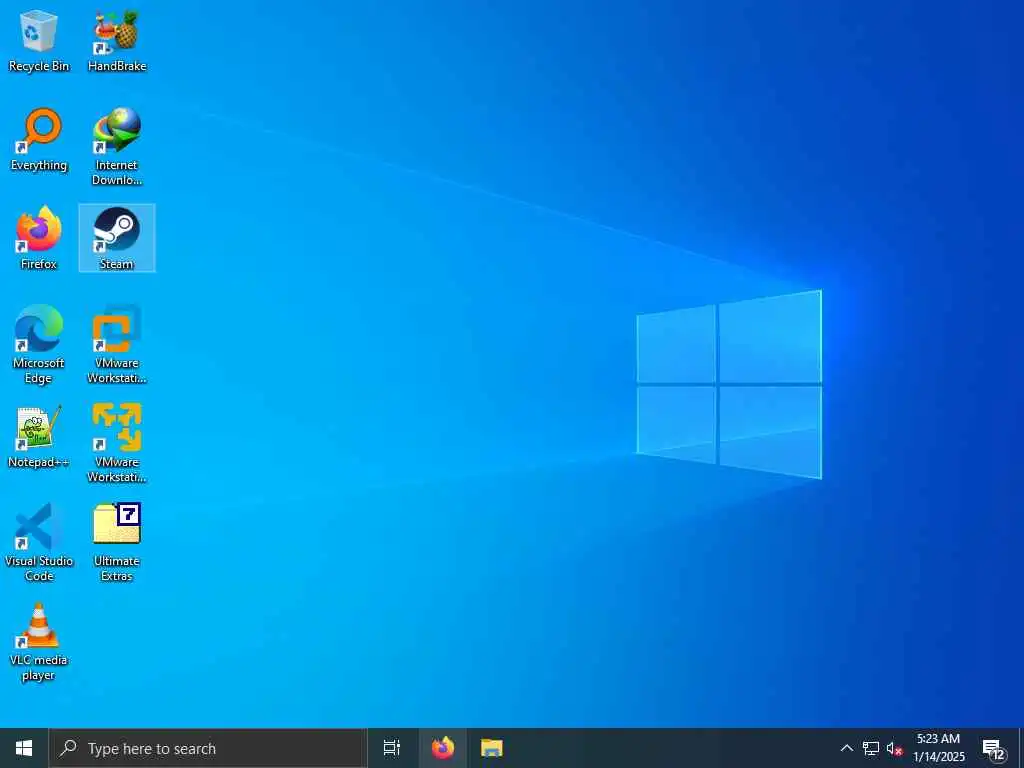Screen dimensions: 1024x768
Task: Switch to Firefox in the taskbar
Action: click(x=443, y=748)
